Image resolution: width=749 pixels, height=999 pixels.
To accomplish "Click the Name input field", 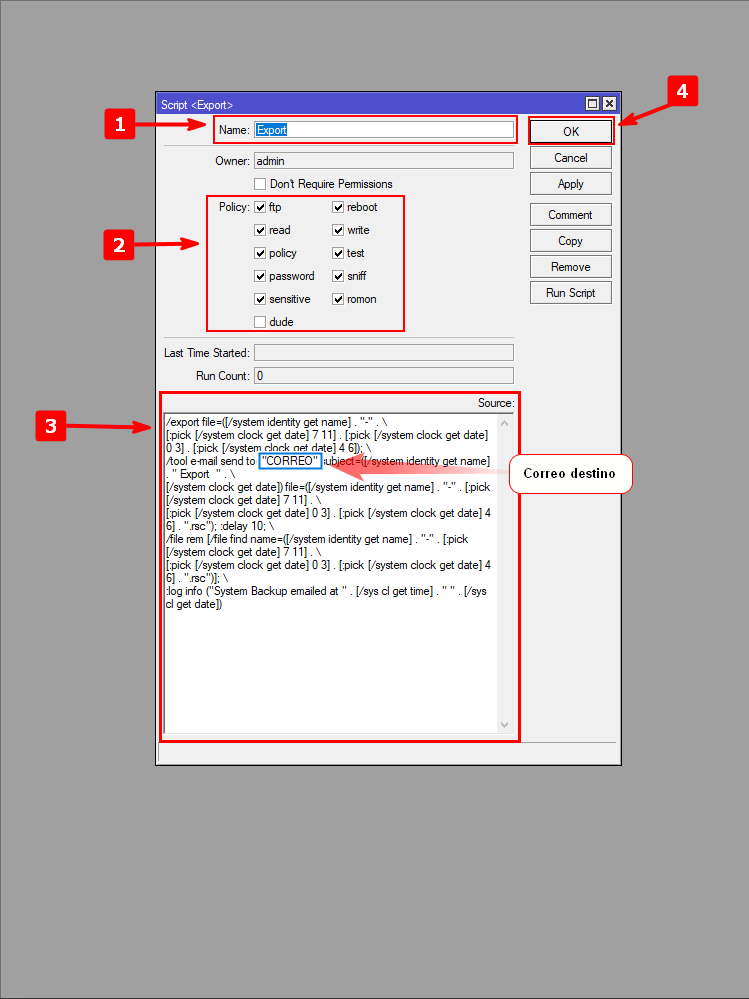I will point(383,130).
